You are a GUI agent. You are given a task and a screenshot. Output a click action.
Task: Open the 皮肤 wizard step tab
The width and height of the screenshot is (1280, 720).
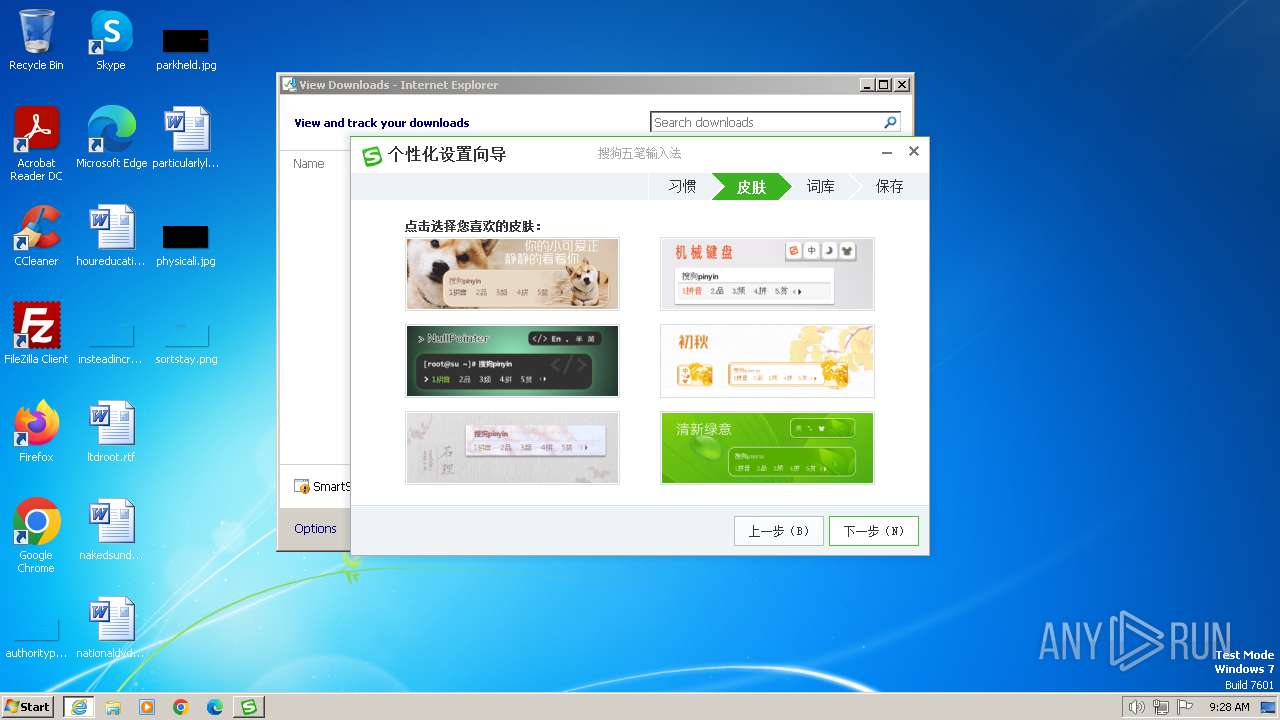click(751, 186)
